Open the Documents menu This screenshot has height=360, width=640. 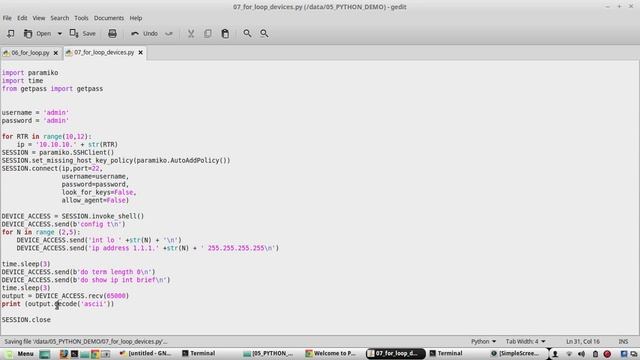pyautogui.click(x=109, y=18)
